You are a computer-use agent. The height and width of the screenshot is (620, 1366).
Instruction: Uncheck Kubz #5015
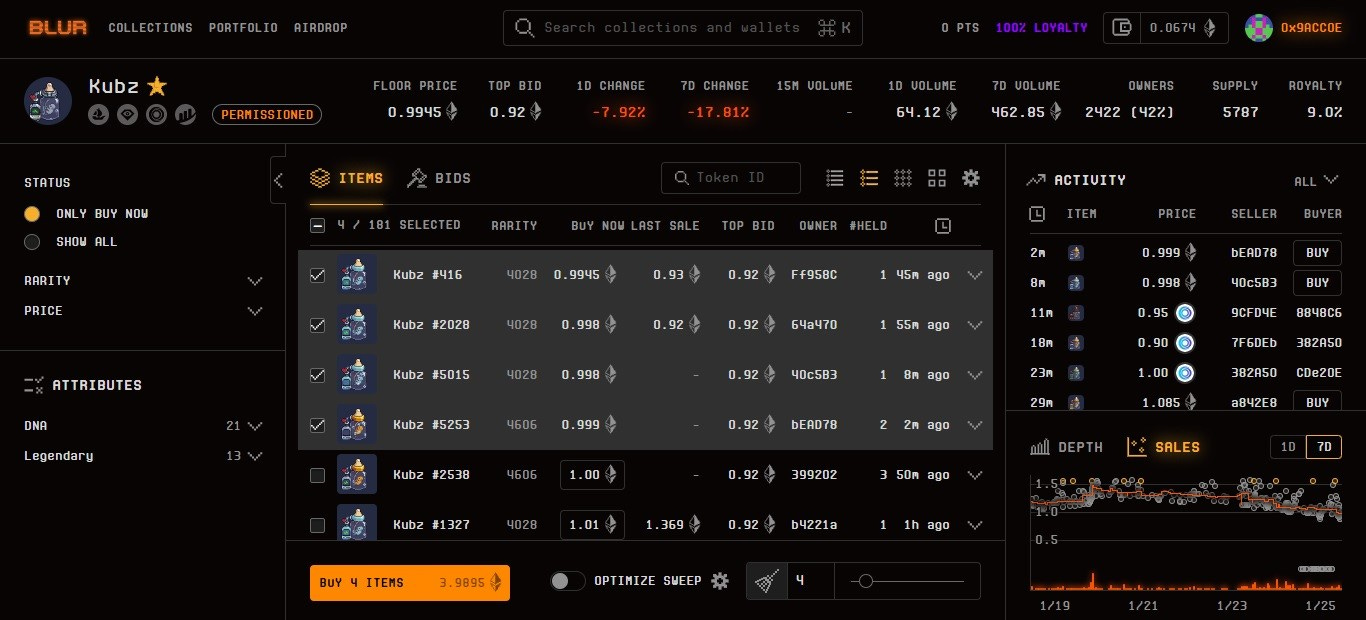(317, 375)
